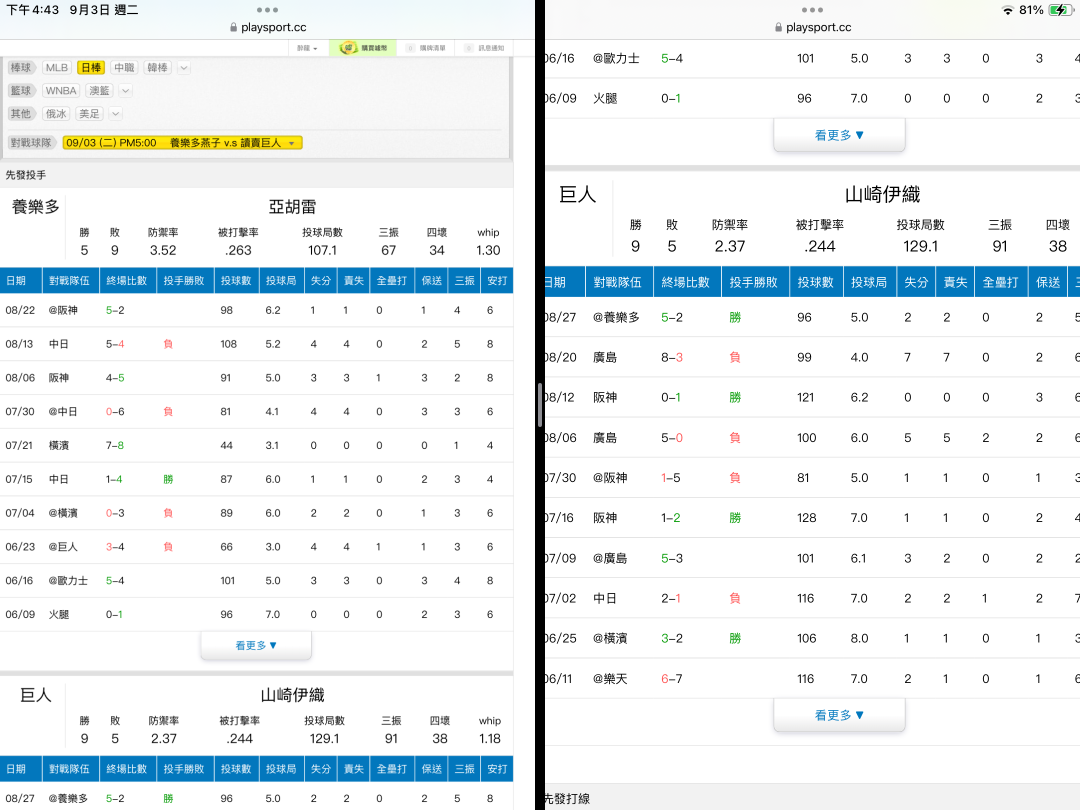
Task: Choose the 俄冰 league tab
Action: pos(56,114)
